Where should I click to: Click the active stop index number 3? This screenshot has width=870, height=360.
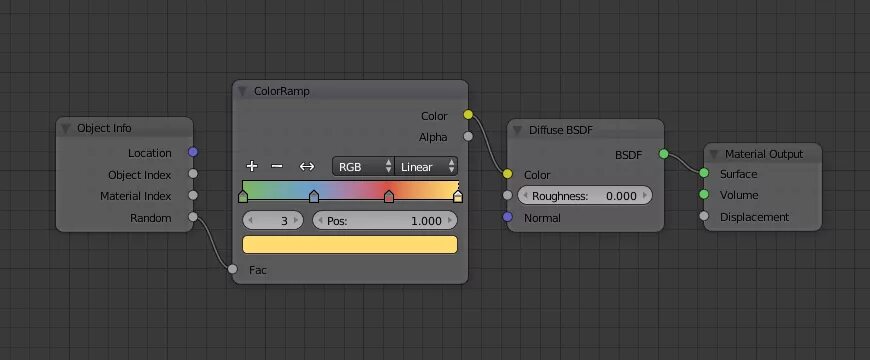point(284,221)
